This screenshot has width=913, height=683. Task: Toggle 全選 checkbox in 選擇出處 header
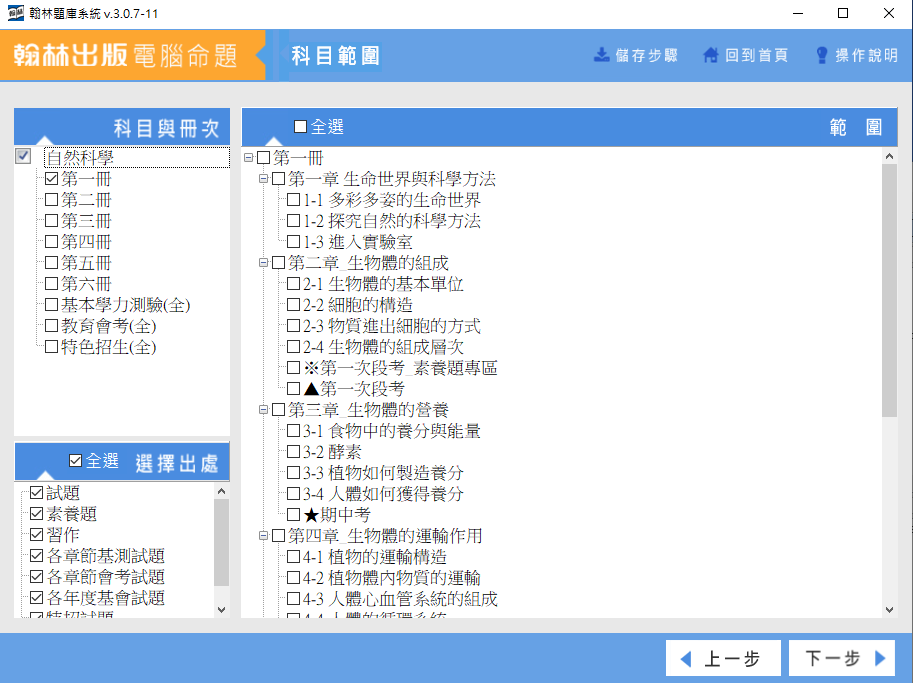pyautogui.click(x=75, y=461)
